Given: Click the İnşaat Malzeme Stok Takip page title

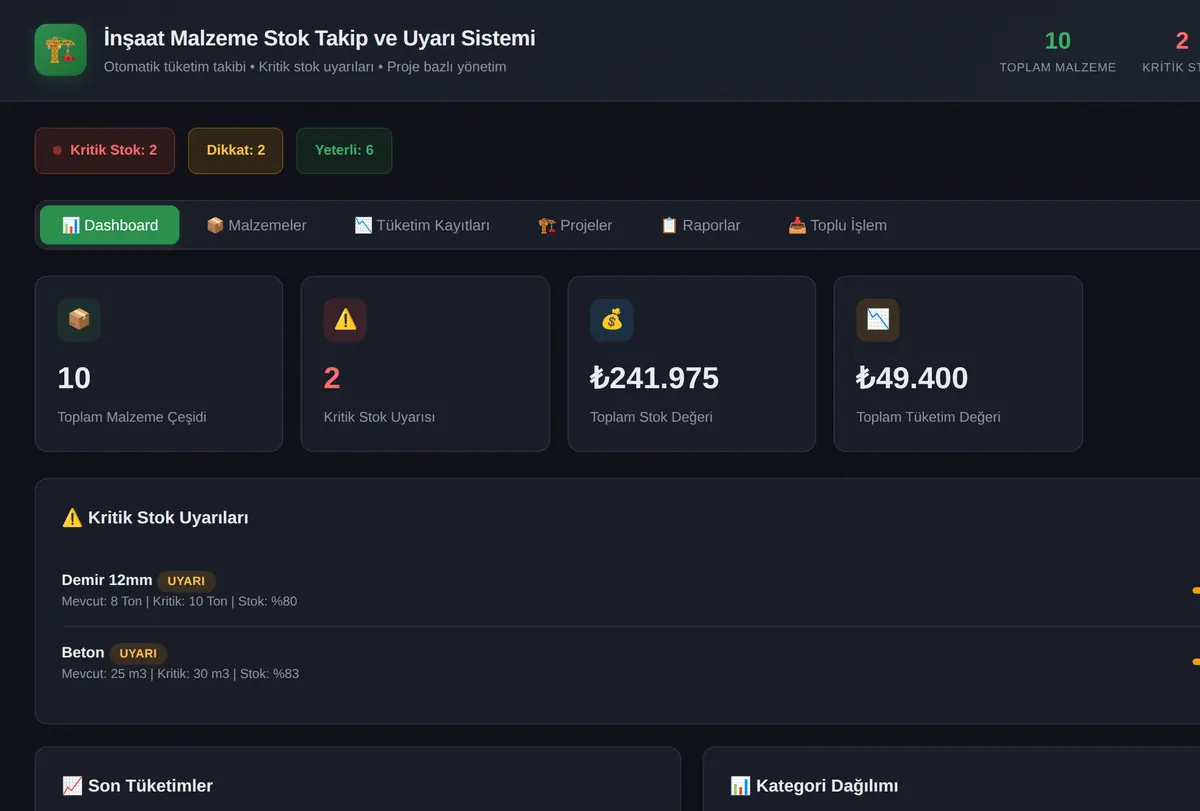Looking at the screenshot, I should tap(319, 38).
